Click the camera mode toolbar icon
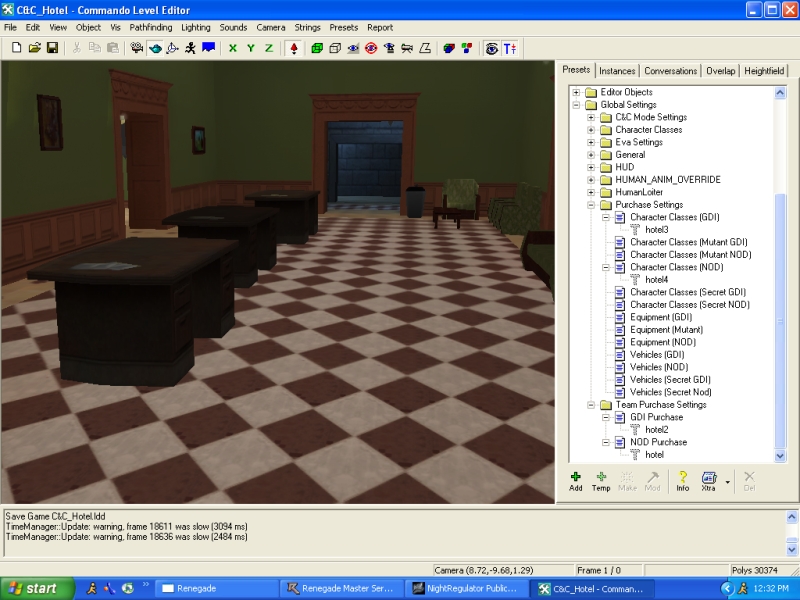800x600 pixels. pyautogui.click(x=137, y=48)
